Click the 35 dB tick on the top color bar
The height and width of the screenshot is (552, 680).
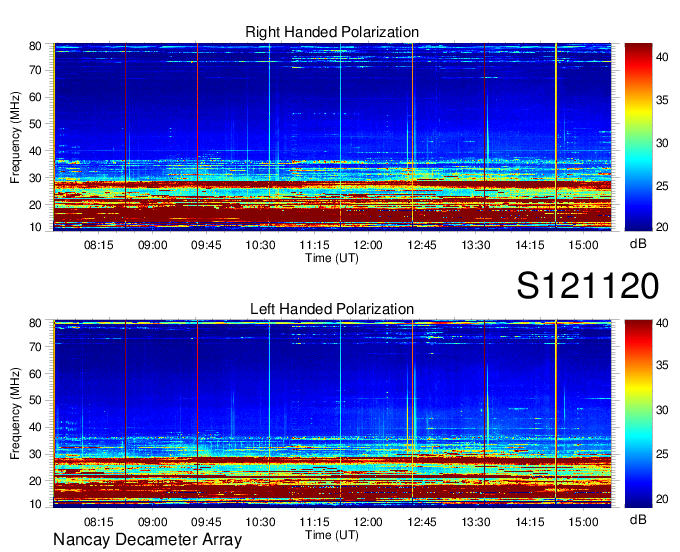coord(662,100)
